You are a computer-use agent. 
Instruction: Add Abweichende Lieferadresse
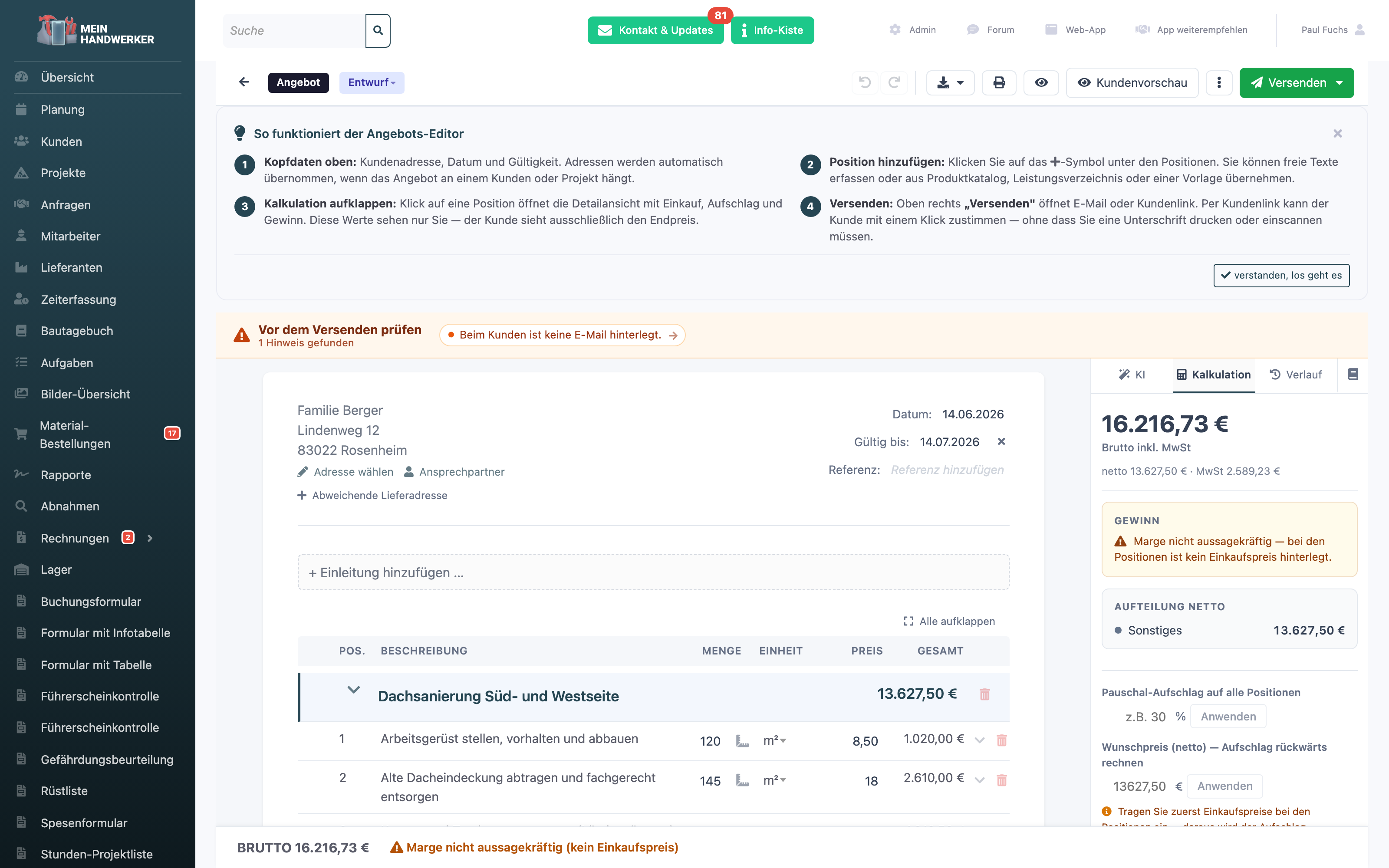click(x=372, y=496)
